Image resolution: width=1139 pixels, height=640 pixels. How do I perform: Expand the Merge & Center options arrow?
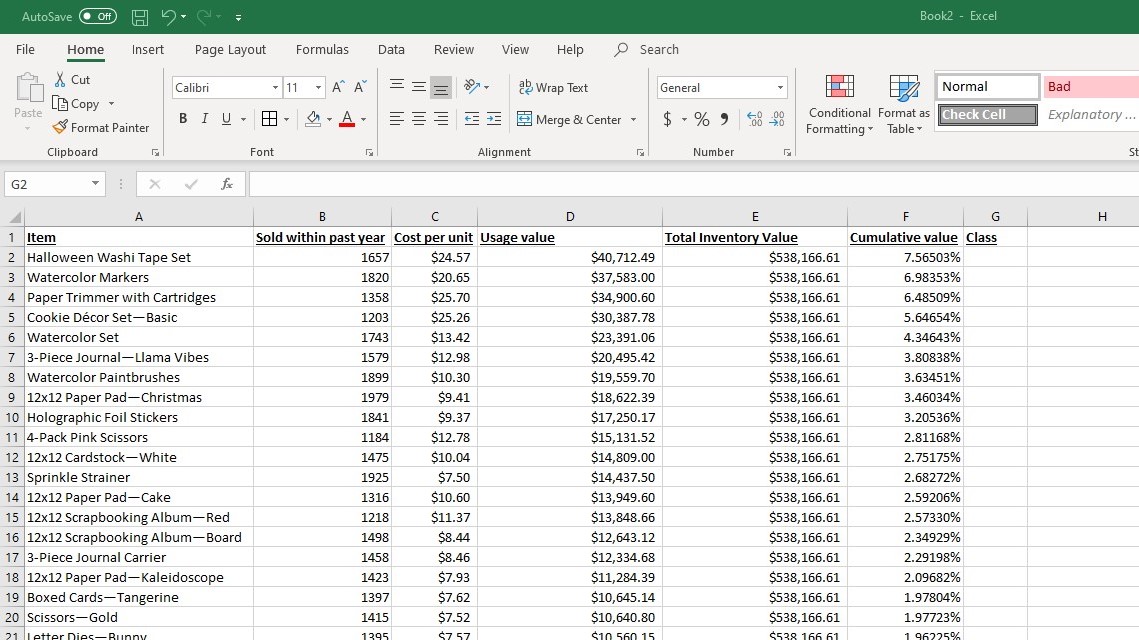(633, 119)
